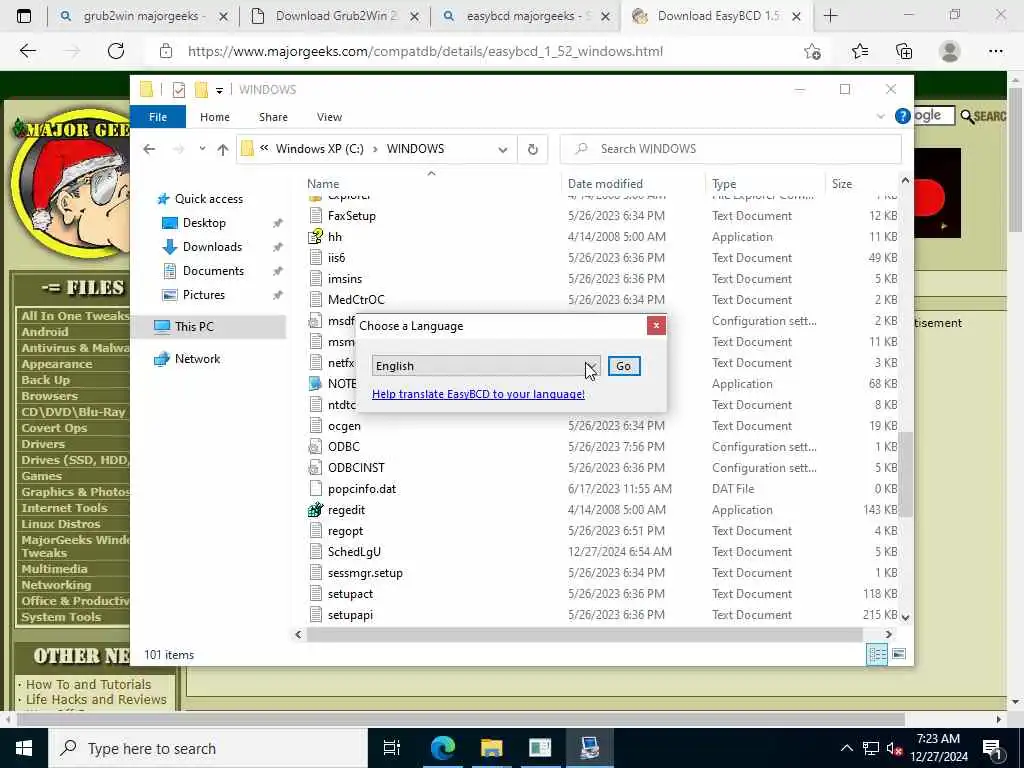Select the regedit application icon
The width and height of the screenshot is (1024, 768).
(x=315, y=509)
